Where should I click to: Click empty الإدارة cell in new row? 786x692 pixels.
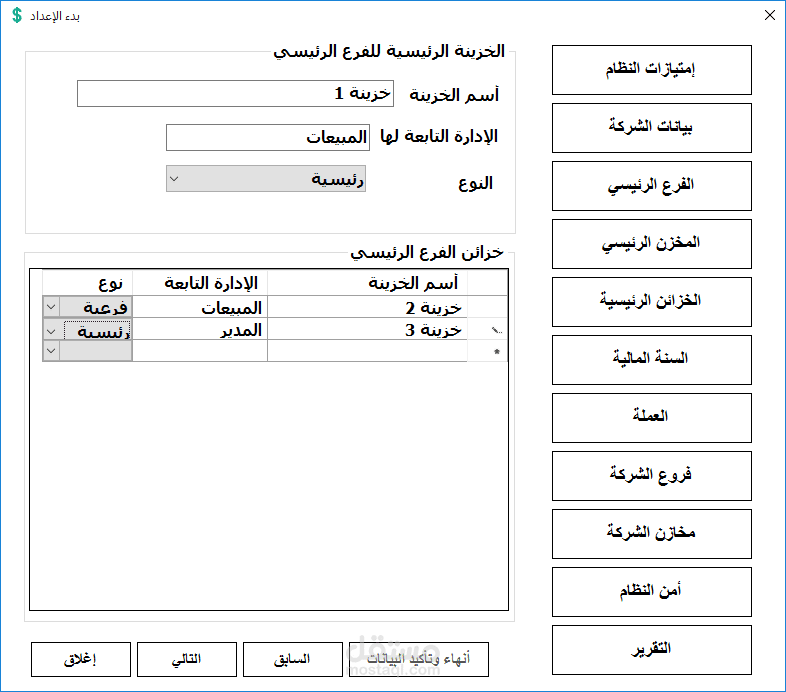[200, 351]
